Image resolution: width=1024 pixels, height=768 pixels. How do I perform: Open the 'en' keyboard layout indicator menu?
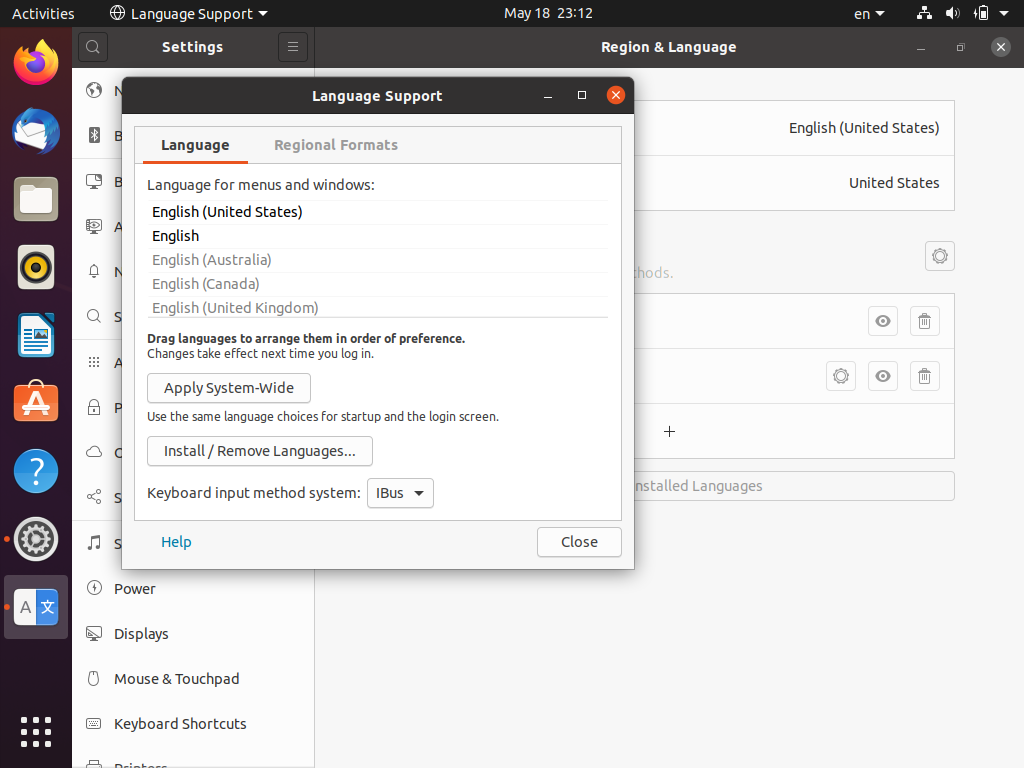869,14
